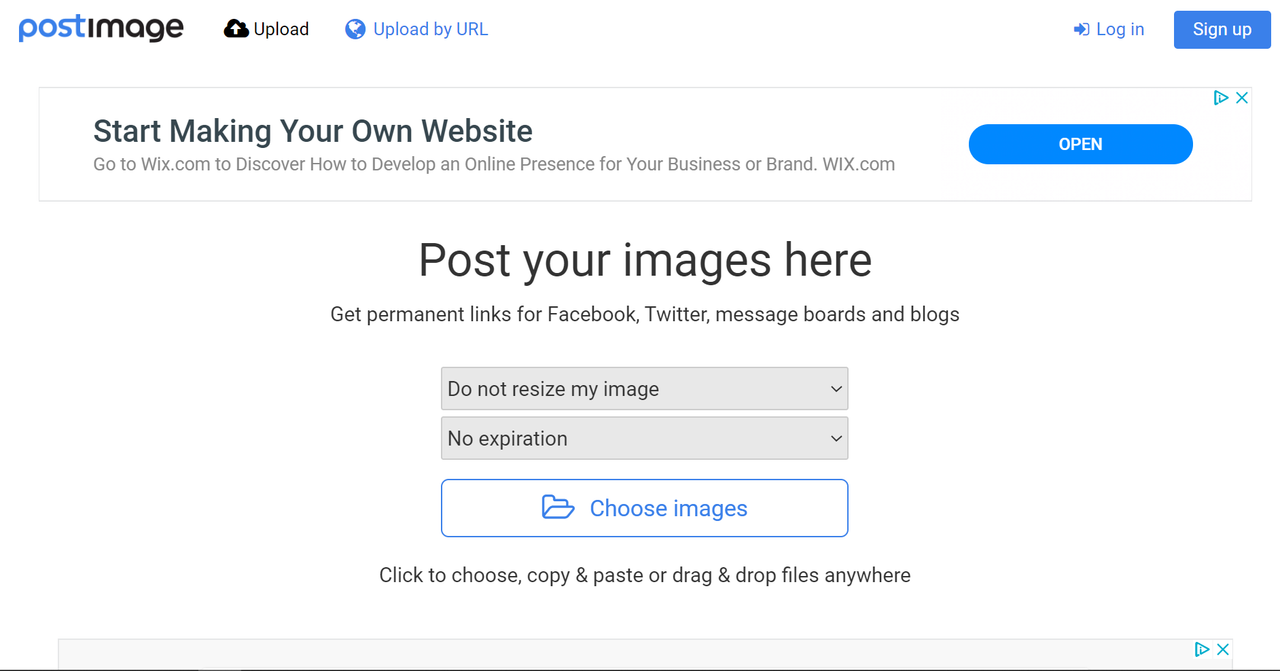Viewport: 1280px width, 671px height.
Task: Click the cloud upload icon
Action: click(236, 29)
